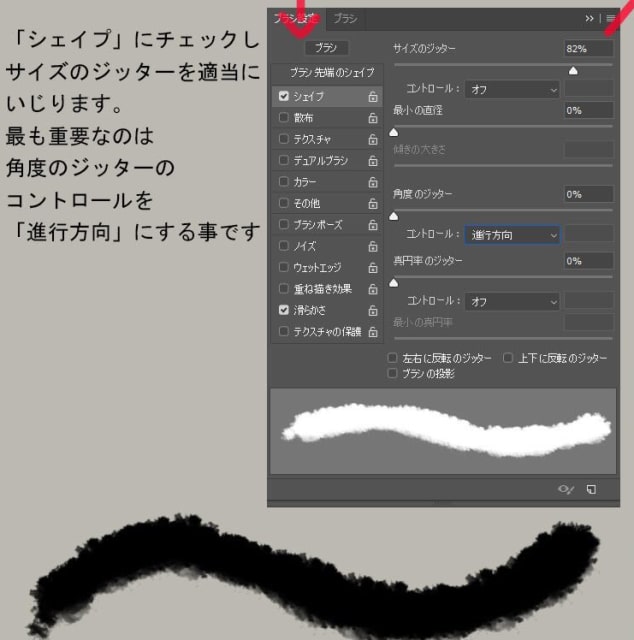Toggle the lock icon for ノイズ
Viewport: 634px width, 640px height.
tap(373, 247)
